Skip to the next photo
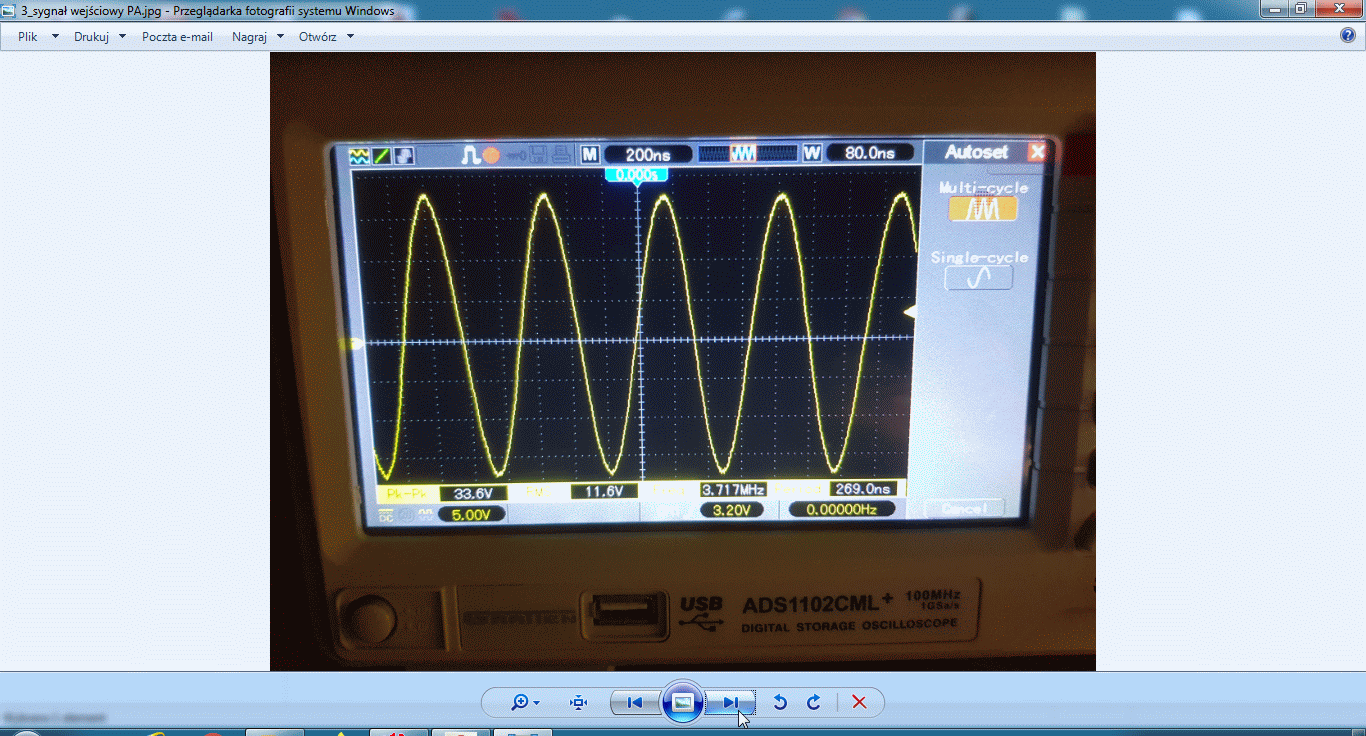The height and width of the screenshot is (736, 1366). (730, 703)
